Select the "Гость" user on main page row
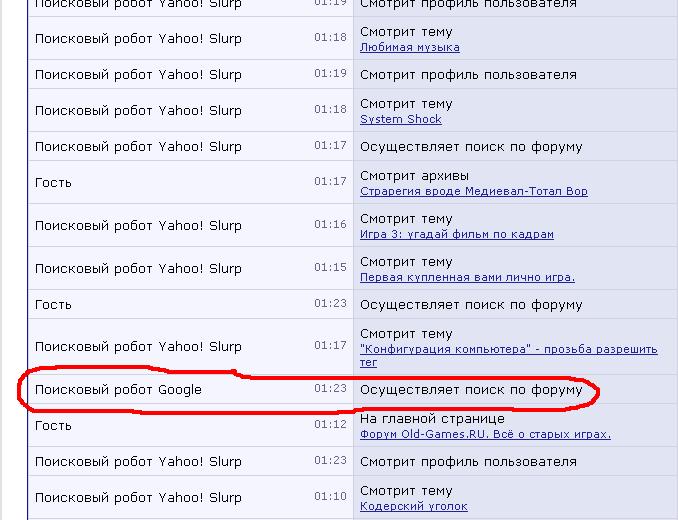 click(x=53, y=426)
